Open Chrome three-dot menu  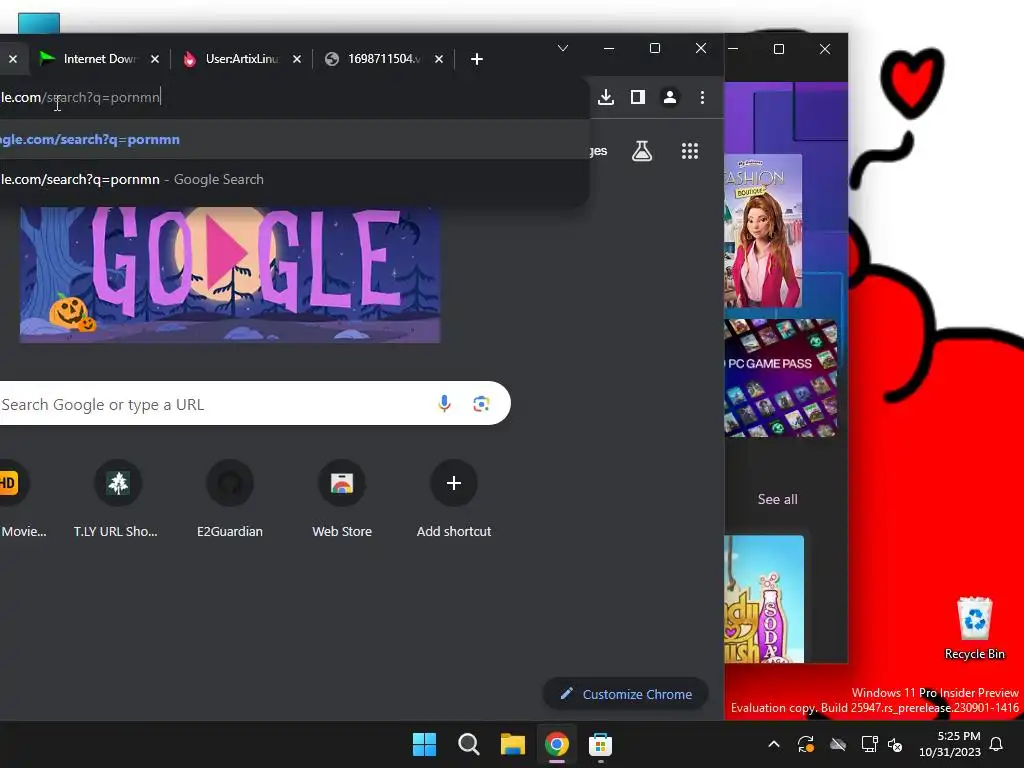(x=702, y=97)
